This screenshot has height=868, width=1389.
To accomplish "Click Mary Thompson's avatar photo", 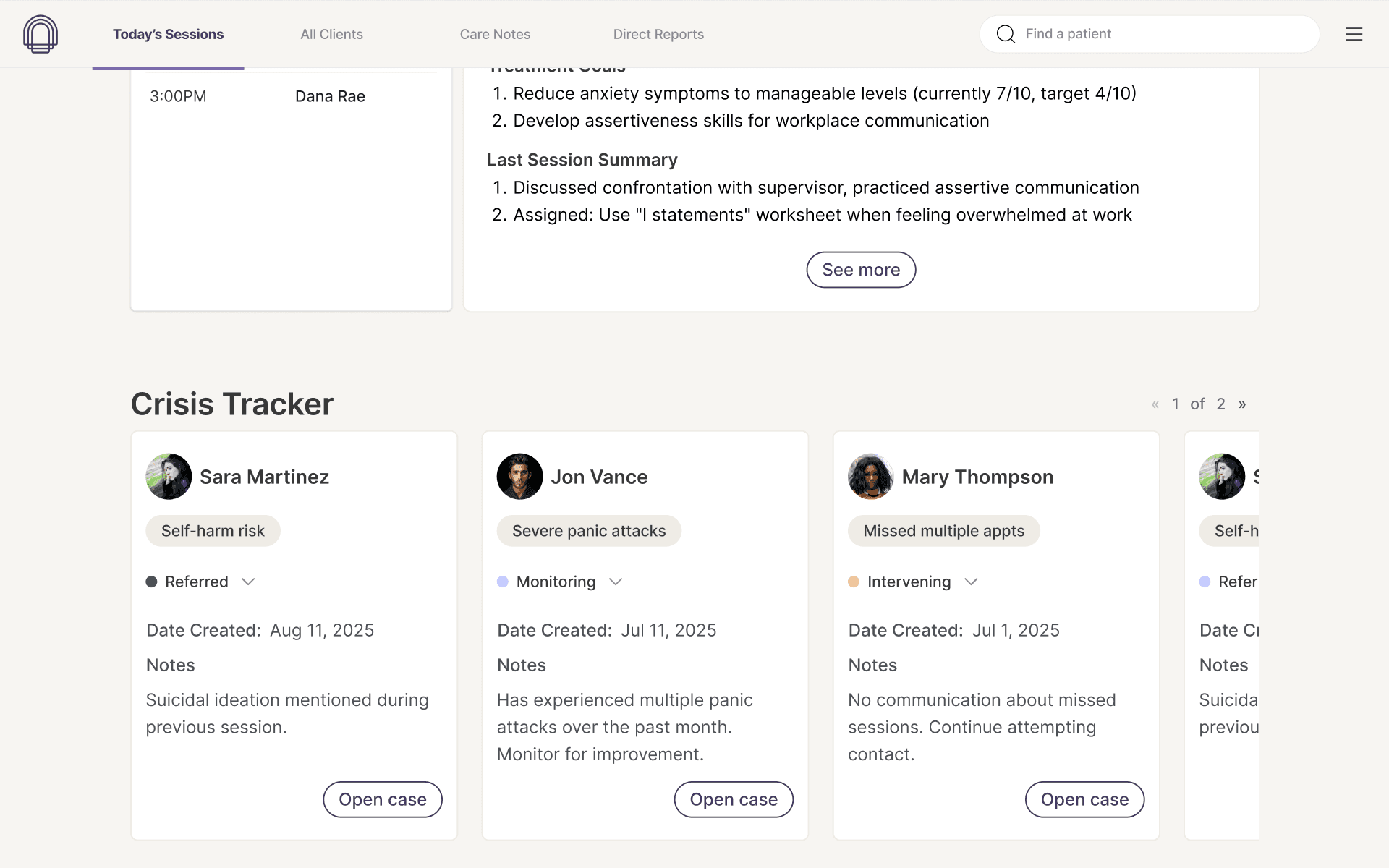I will tap(870, 477).
